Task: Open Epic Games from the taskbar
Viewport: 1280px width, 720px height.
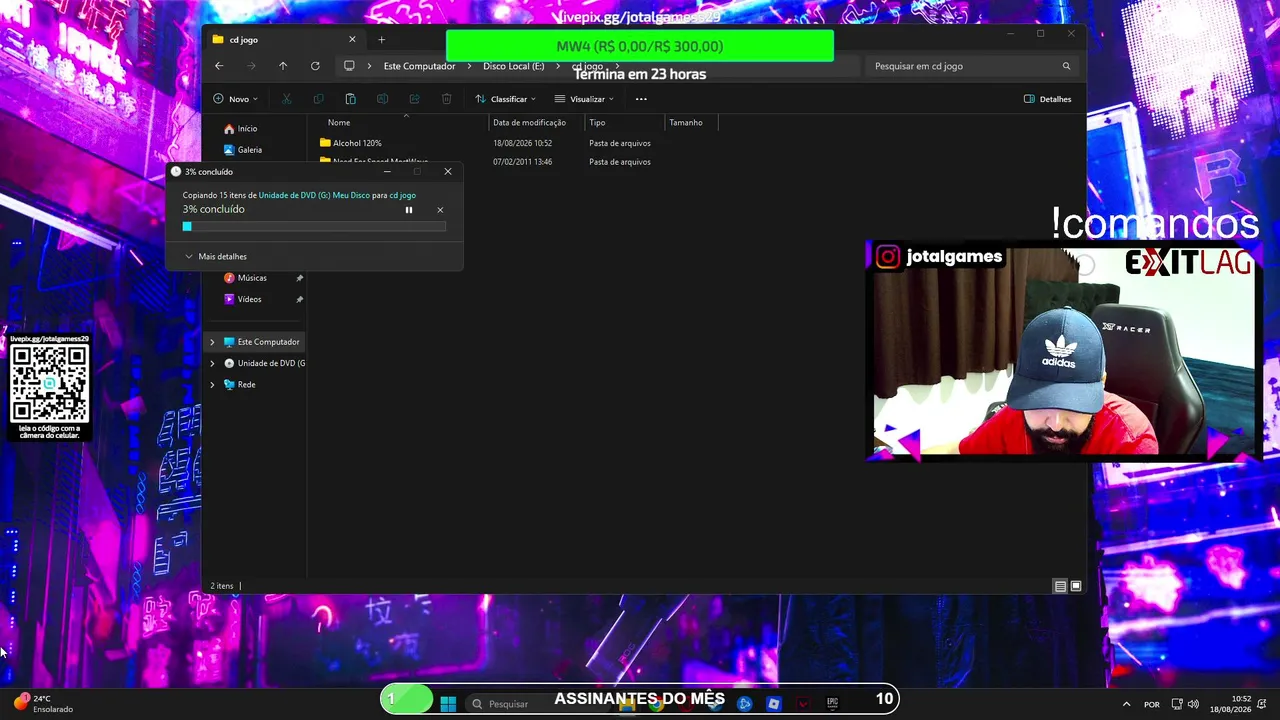Action: pyautogui.click(x=832, y=703)
